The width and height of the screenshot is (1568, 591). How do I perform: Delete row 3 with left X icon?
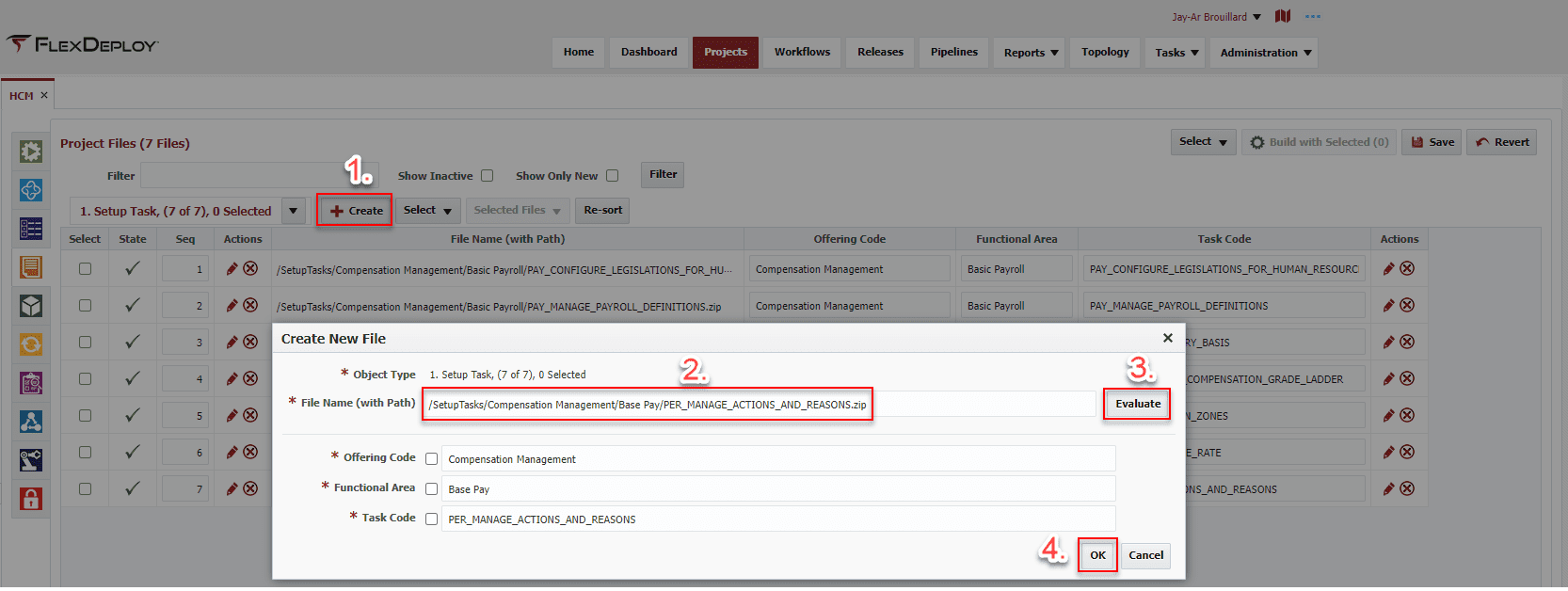click(250, 343)
